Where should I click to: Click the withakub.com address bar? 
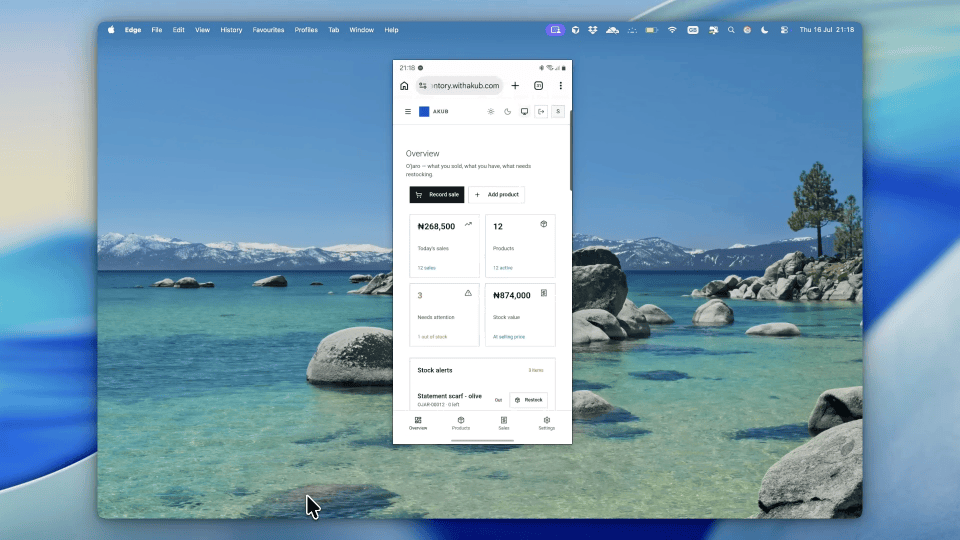pos(460,86)
